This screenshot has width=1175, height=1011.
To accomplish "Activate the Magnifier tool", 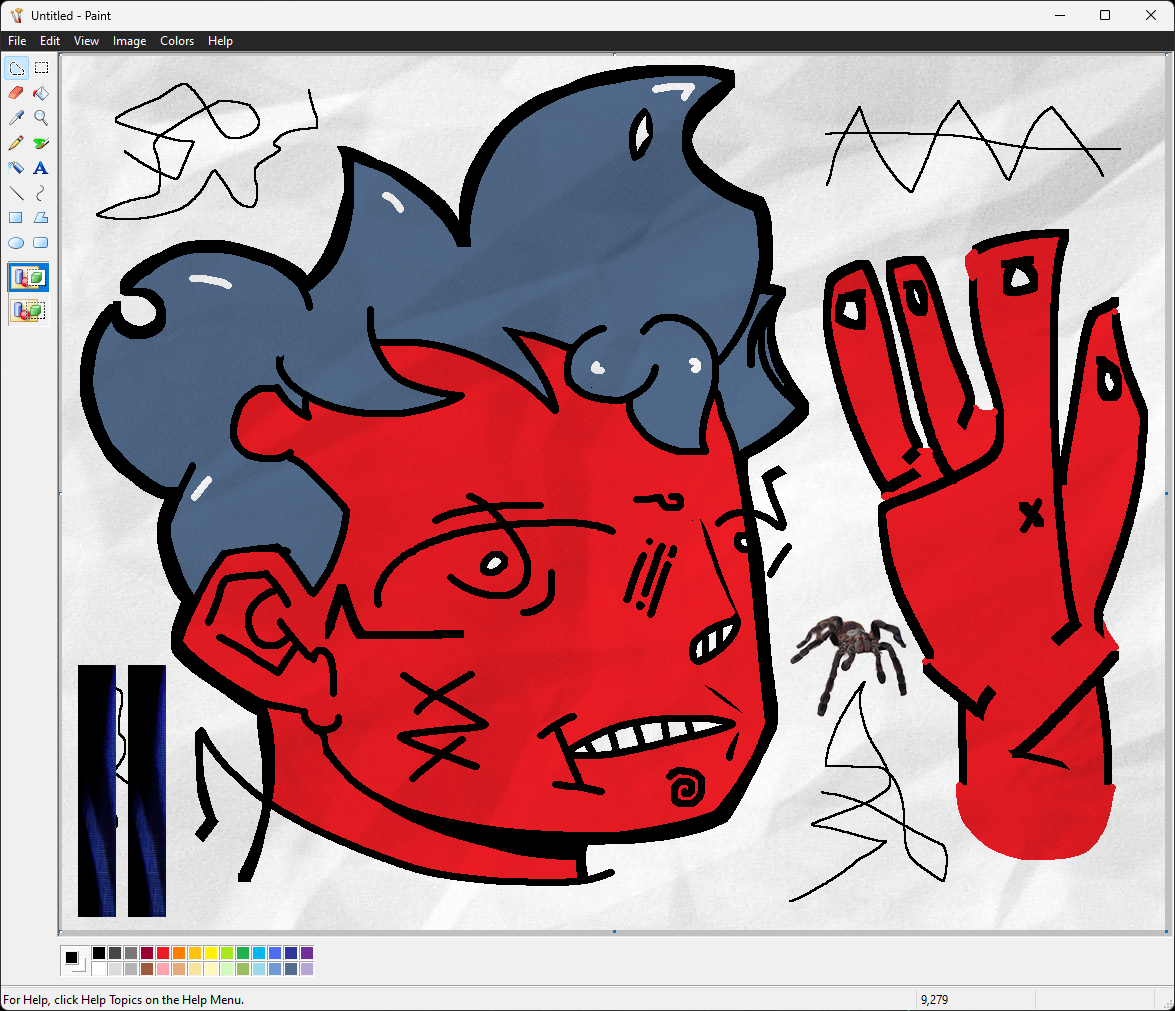I will (41, 118).
